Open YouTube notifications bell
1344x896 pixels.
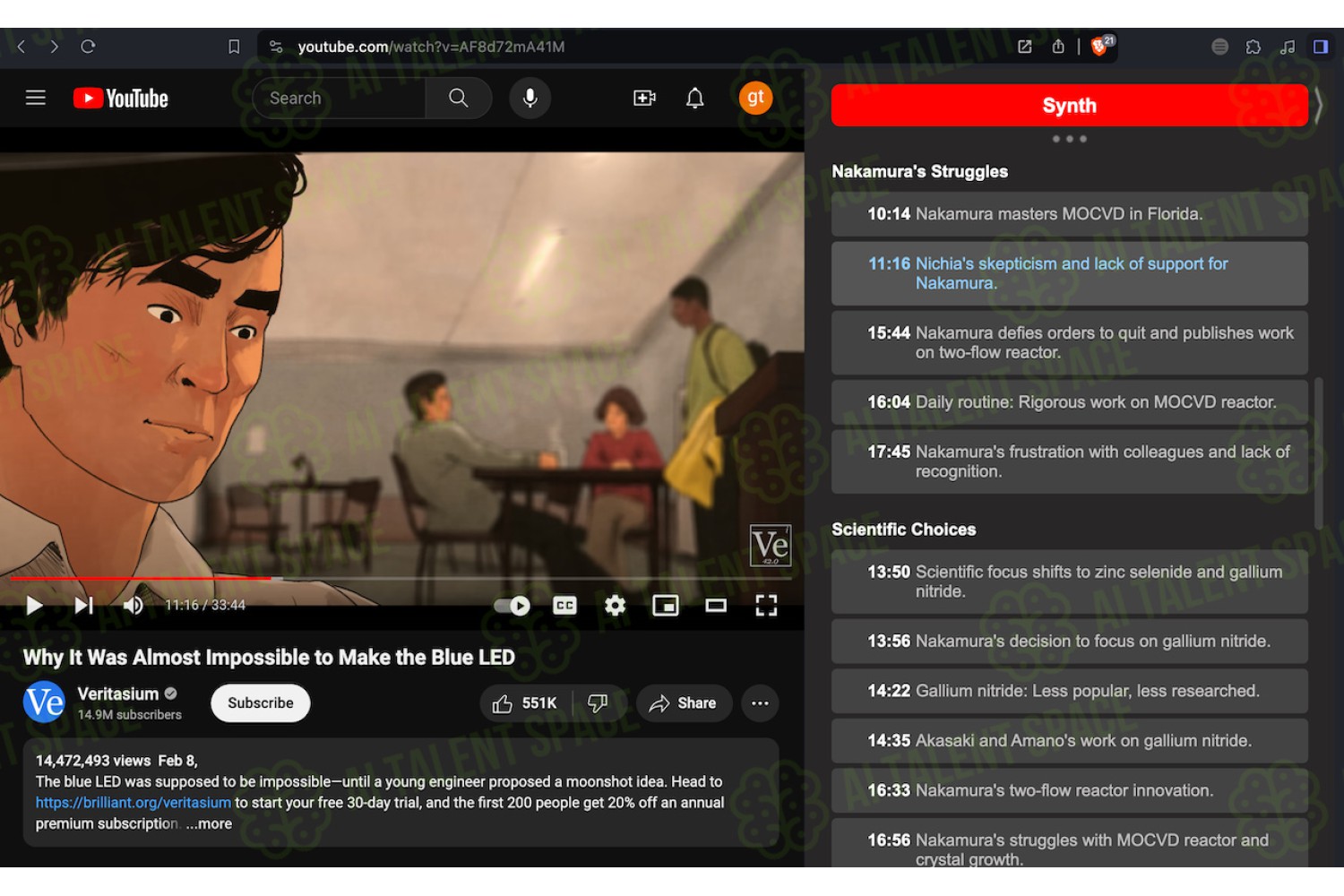click(695, 99)
